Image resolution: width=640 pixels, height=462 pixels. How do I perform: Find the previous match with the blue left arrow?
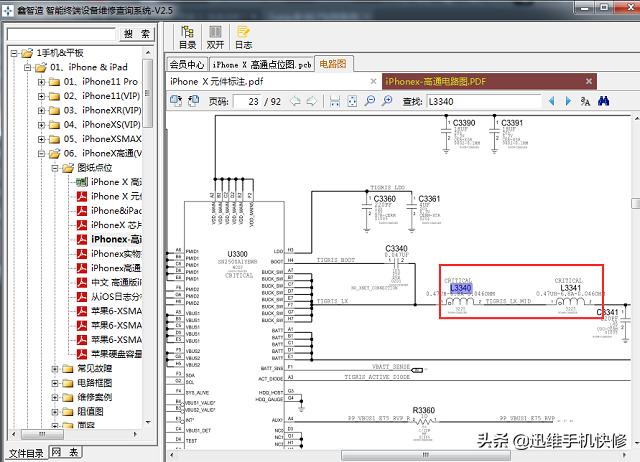(551, 101)
